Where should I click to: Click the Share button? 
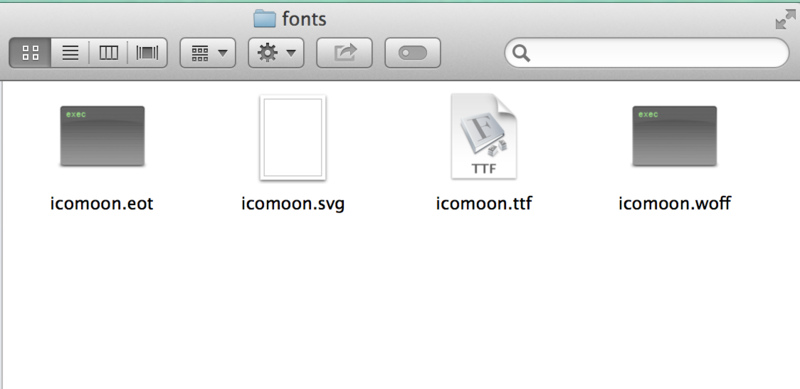(x=344, y=53)
